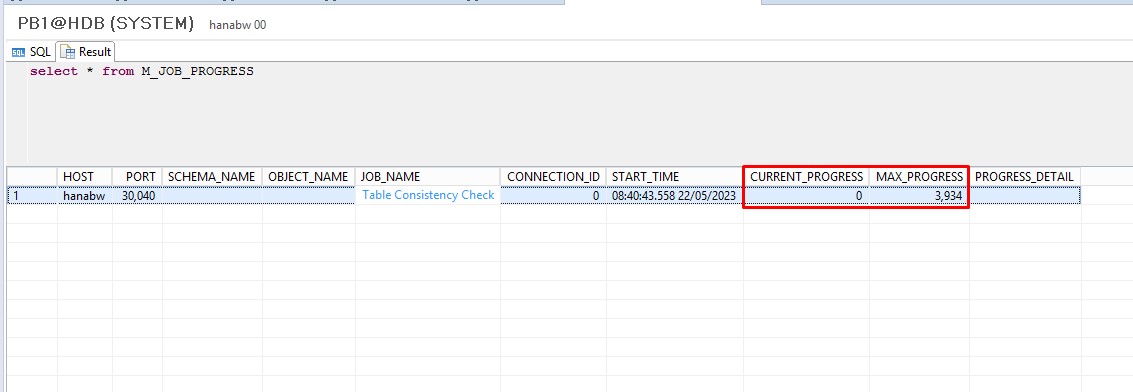Click the 08:40:43.558 22/05/2023 start time cell

[x=674, y=195]
